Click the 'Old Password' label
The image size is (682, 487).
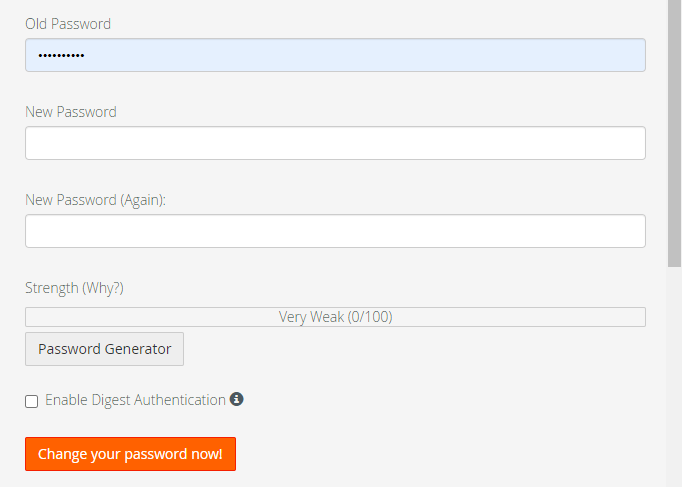point(68,24)
